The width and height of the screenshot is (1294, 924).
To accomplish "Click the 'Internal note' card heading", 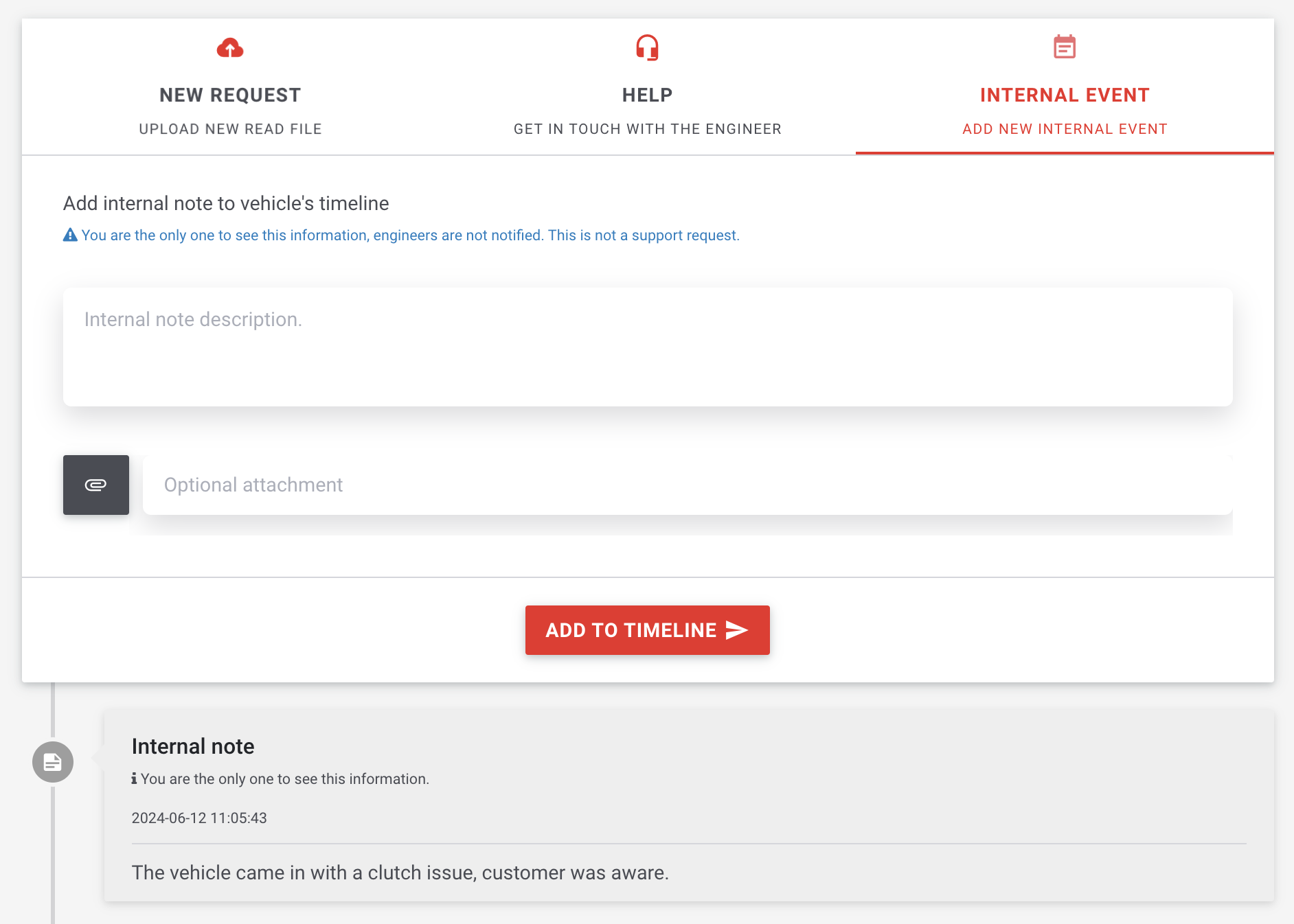I will (x=193, y=746).
